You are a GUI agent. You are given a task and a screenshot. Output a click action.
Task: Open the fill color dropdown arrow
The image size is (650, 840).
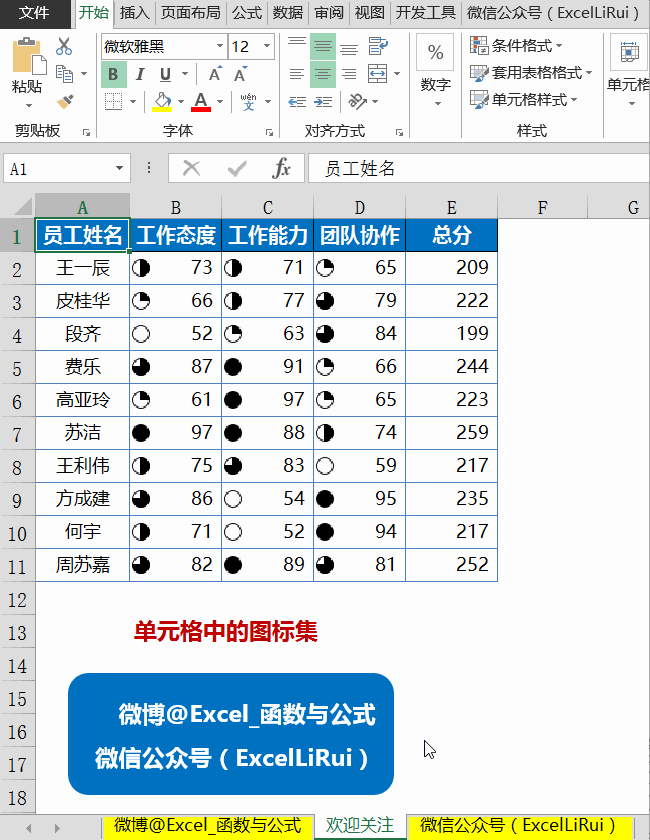[181, 101]
